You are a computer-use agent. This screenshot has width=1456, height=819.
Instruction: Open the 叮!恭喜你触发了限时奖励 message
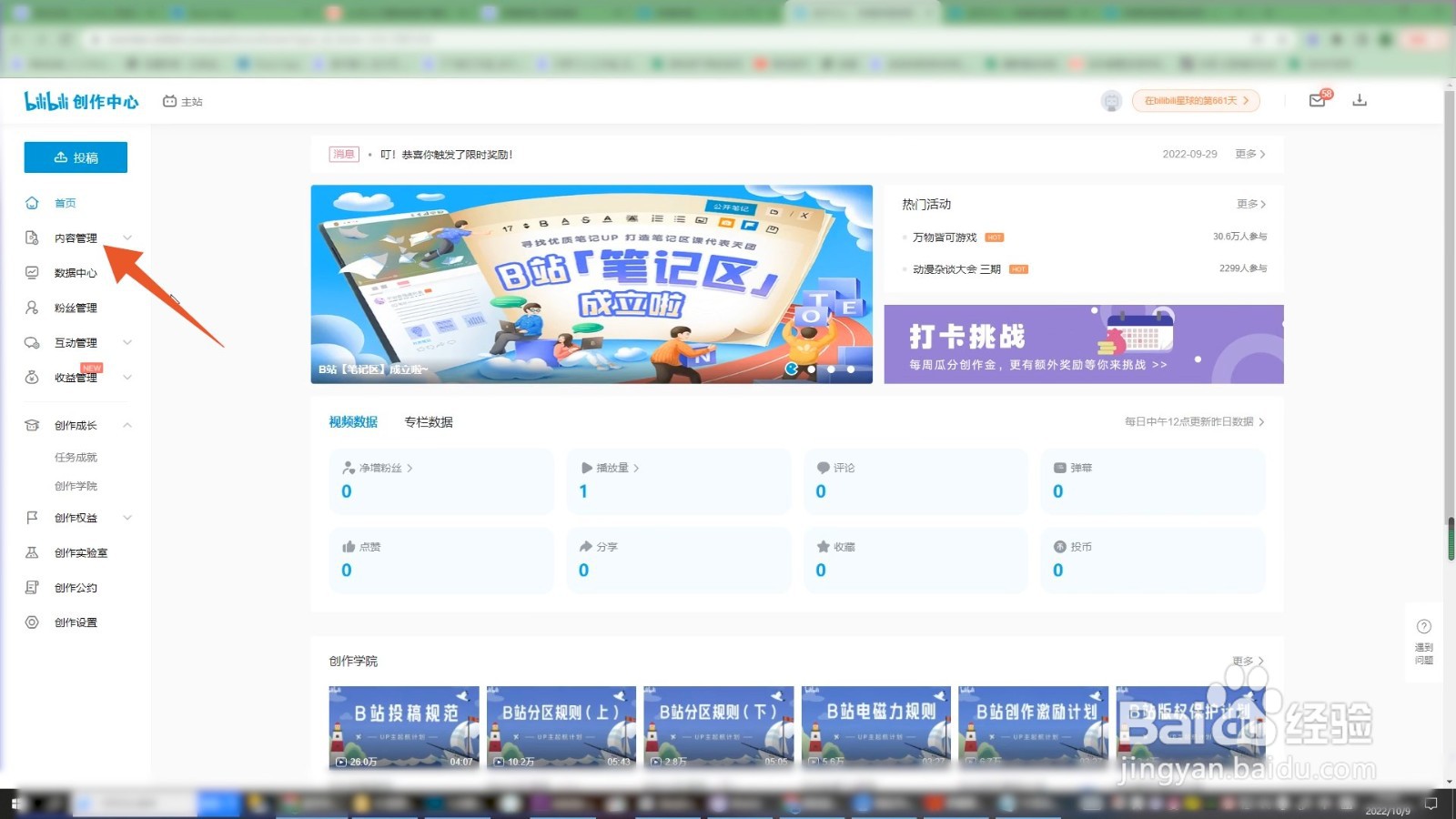[446, 155]
